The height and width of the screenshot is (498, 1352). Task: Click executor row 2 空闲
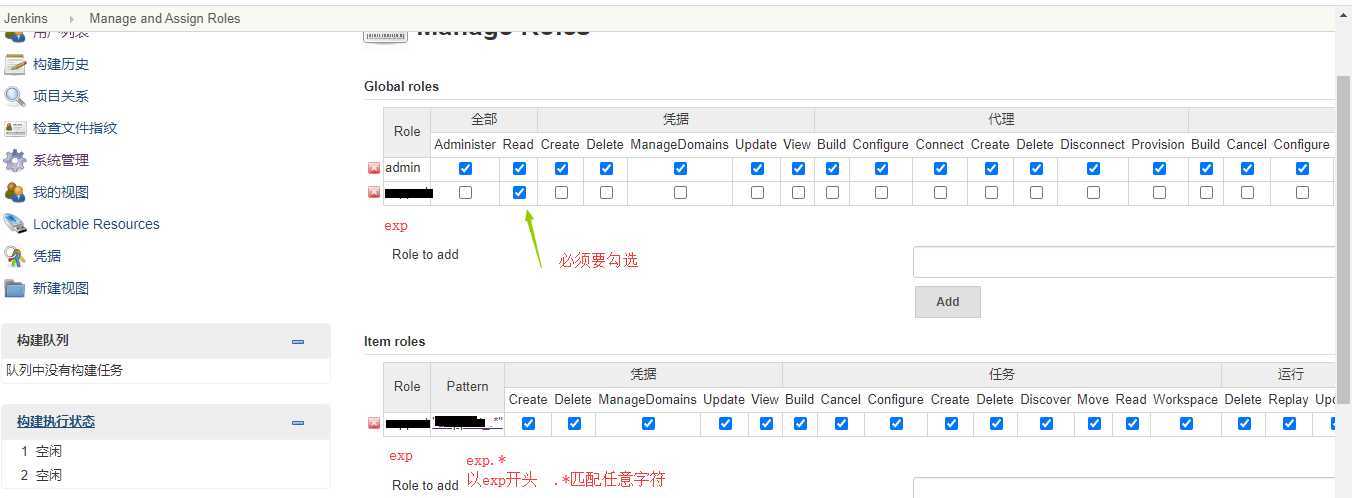click(x=41, y=475)
